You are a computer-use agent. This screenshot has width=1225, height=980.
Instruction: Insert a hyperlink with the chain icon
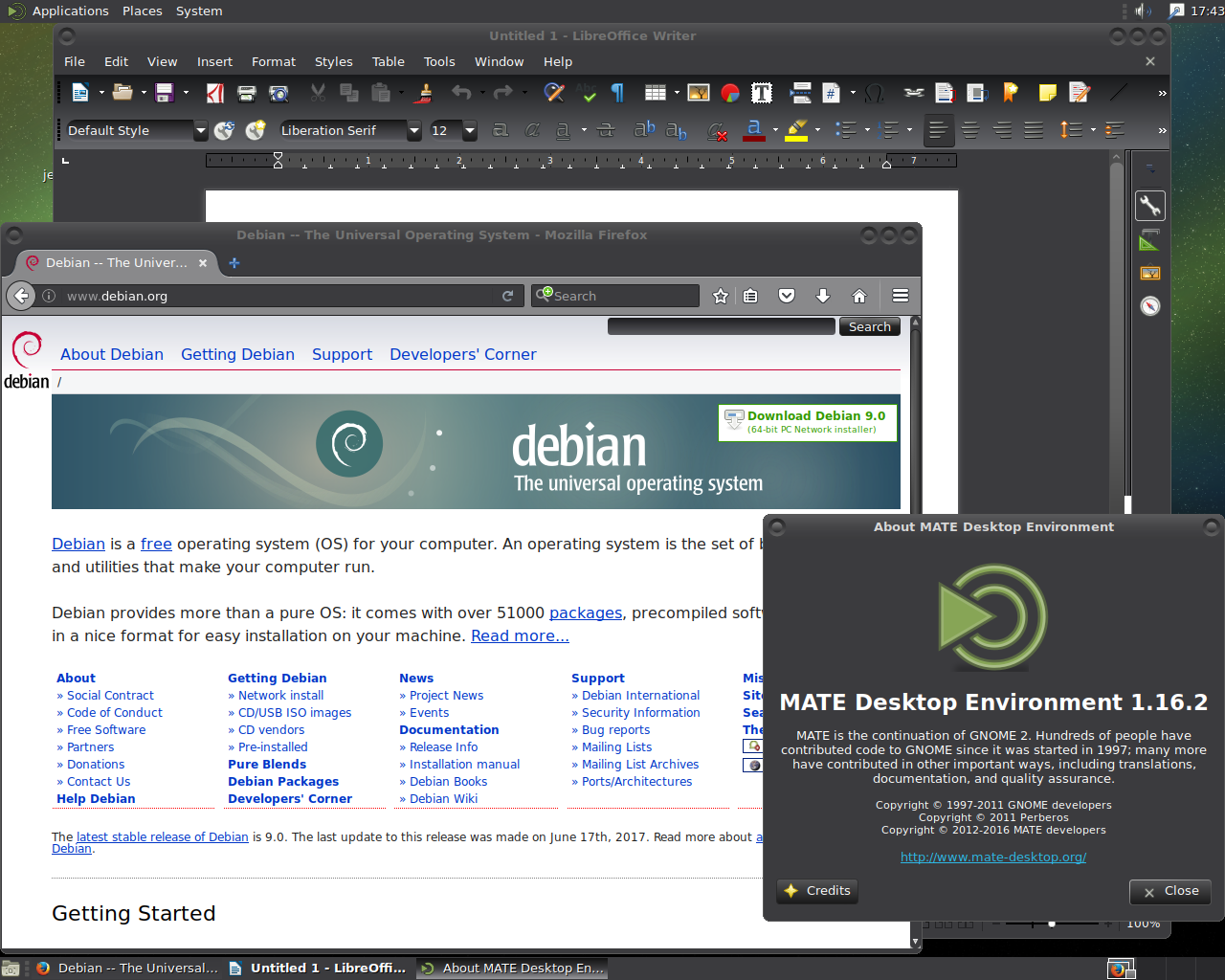pyautogui.click(x=914, y=93)
